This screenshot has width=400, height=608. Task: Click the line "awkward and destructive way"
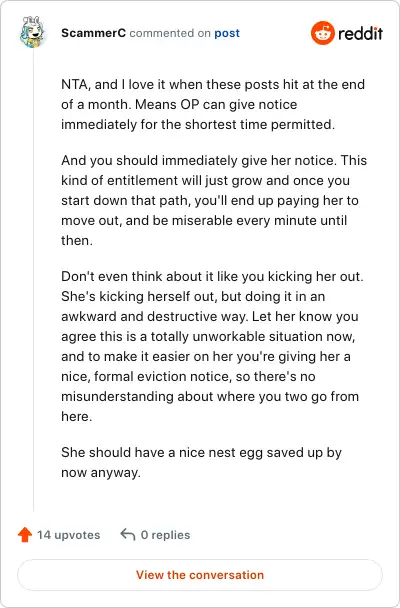click(210, 316)
